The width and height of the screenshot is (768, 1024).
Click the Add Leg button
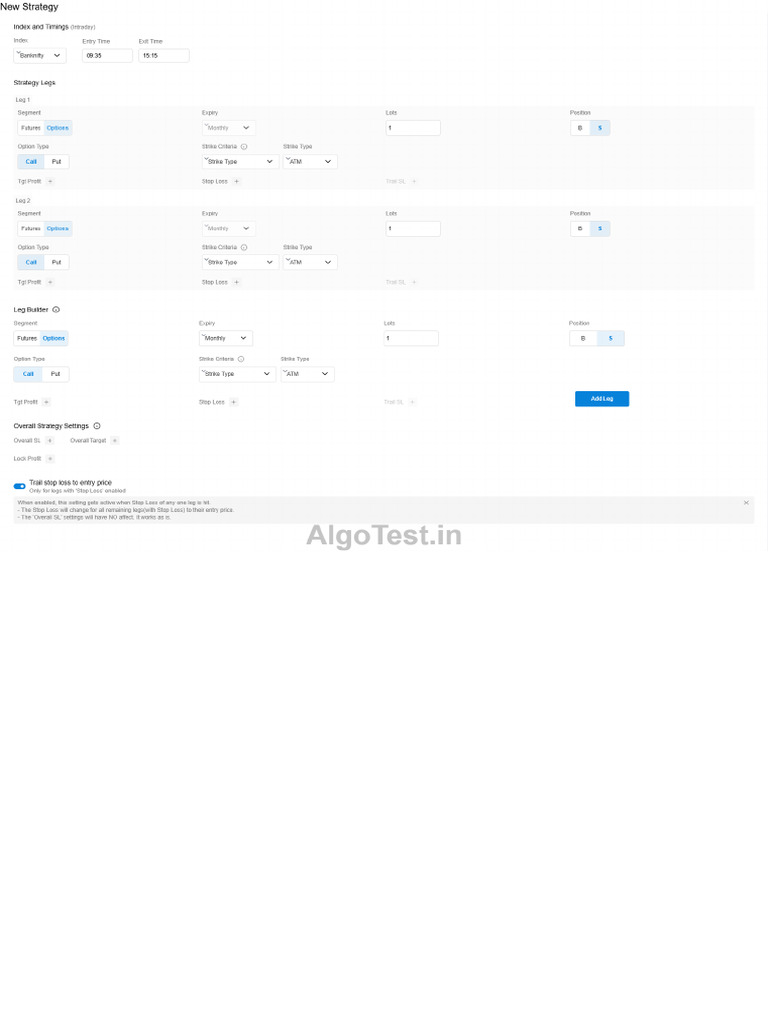click(x=602, y=399)
